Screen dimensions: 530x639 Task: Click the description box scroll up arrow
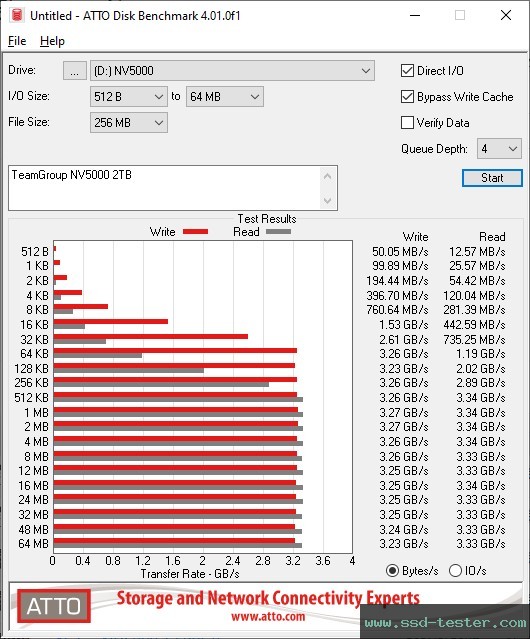[328, 176]
